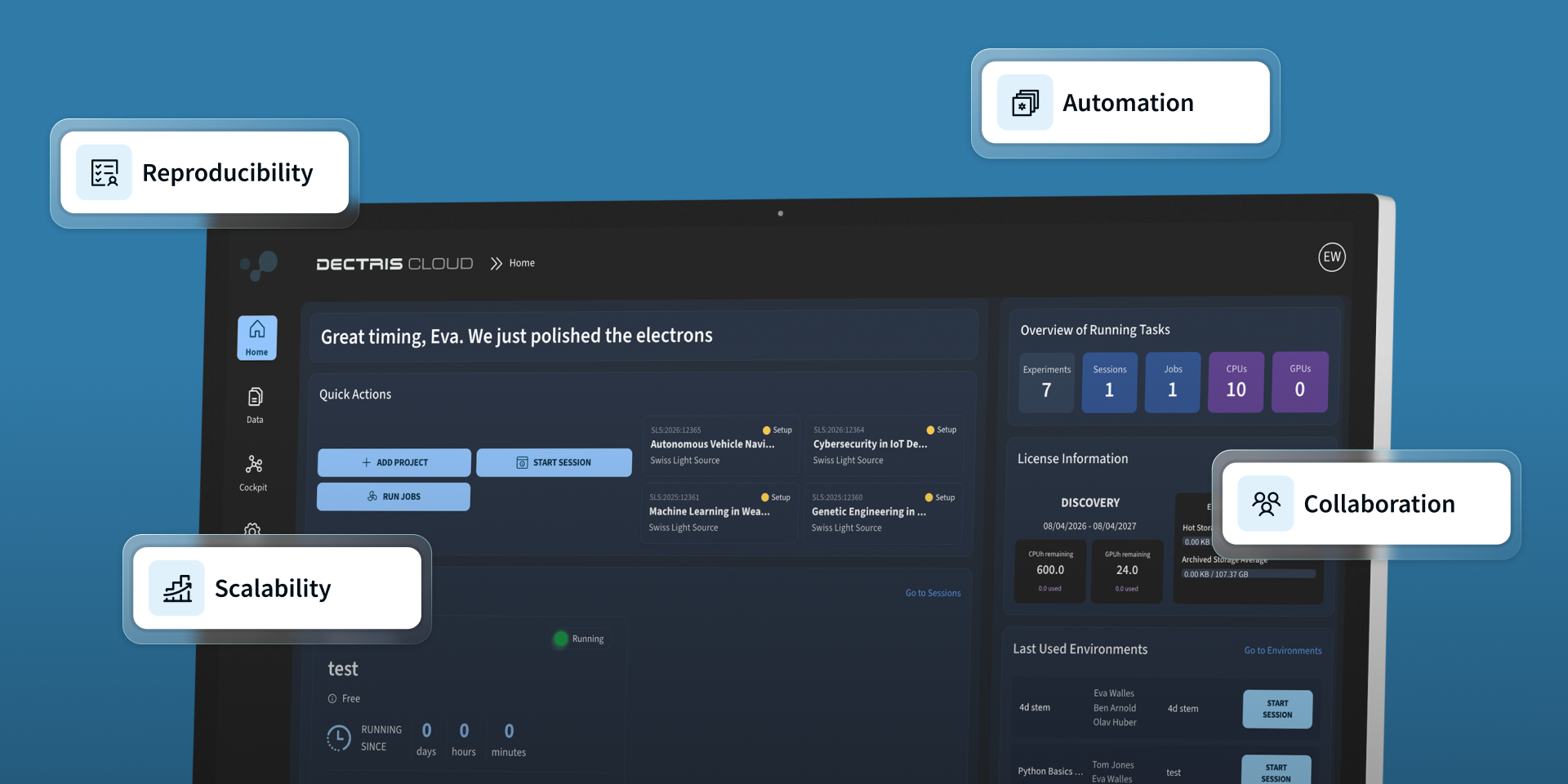The width and height of the screenshot is (1568, 784).
Task: Click the '0 minutes' running counter
Action: tap(509, 739)
